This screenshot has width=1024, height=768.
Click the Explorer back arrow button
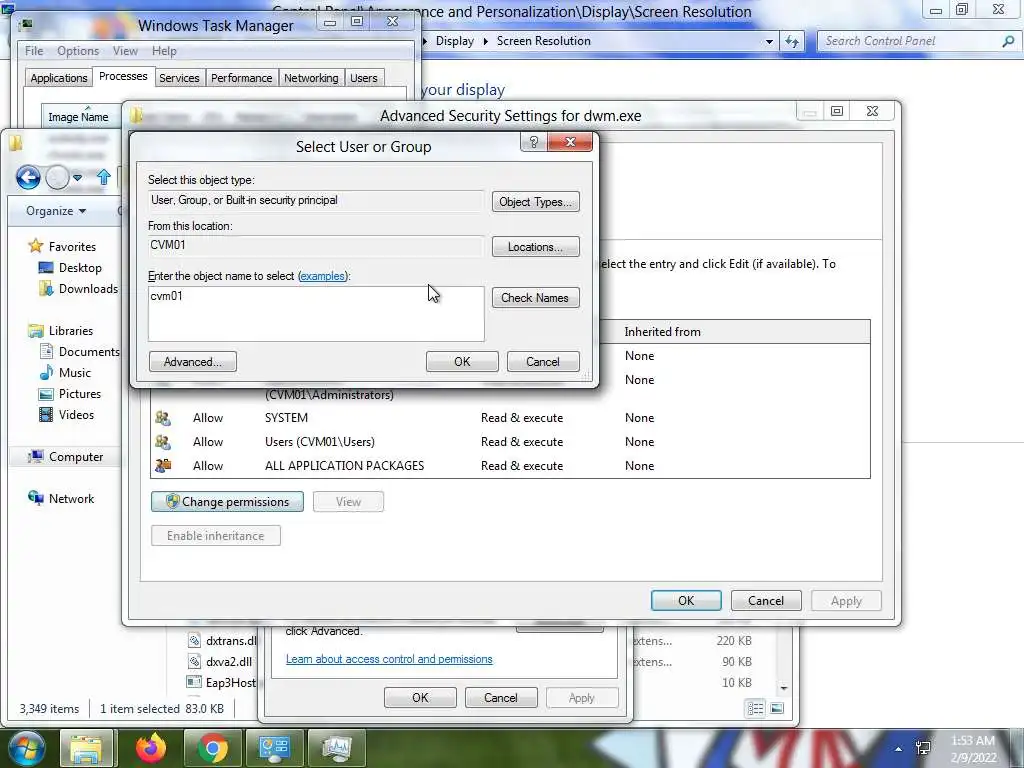[28, 177]
